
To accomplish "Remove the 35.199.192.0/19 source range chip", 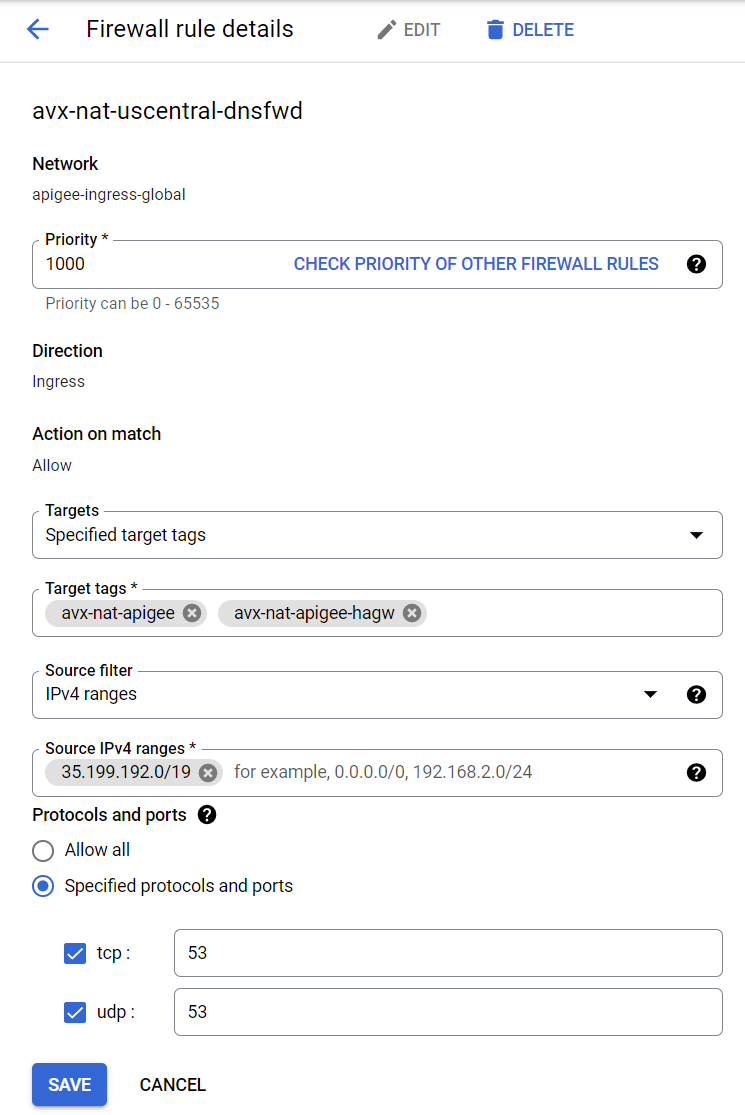I will (x=207, y=773).
